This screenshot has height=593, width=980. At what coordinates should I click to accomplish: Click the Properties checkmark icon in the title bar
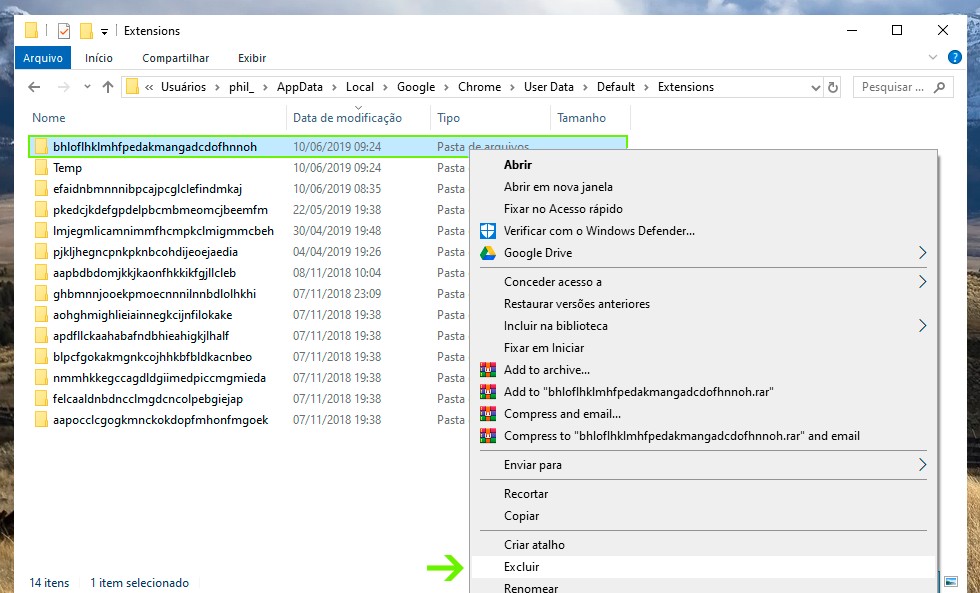click(x=64, y=30)
